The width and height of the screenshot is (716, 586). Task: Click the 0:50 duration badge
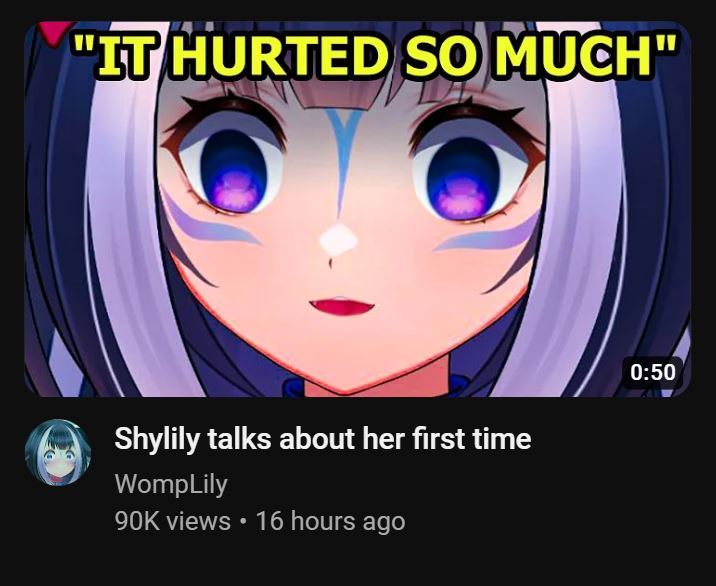[x=653, y=372]
